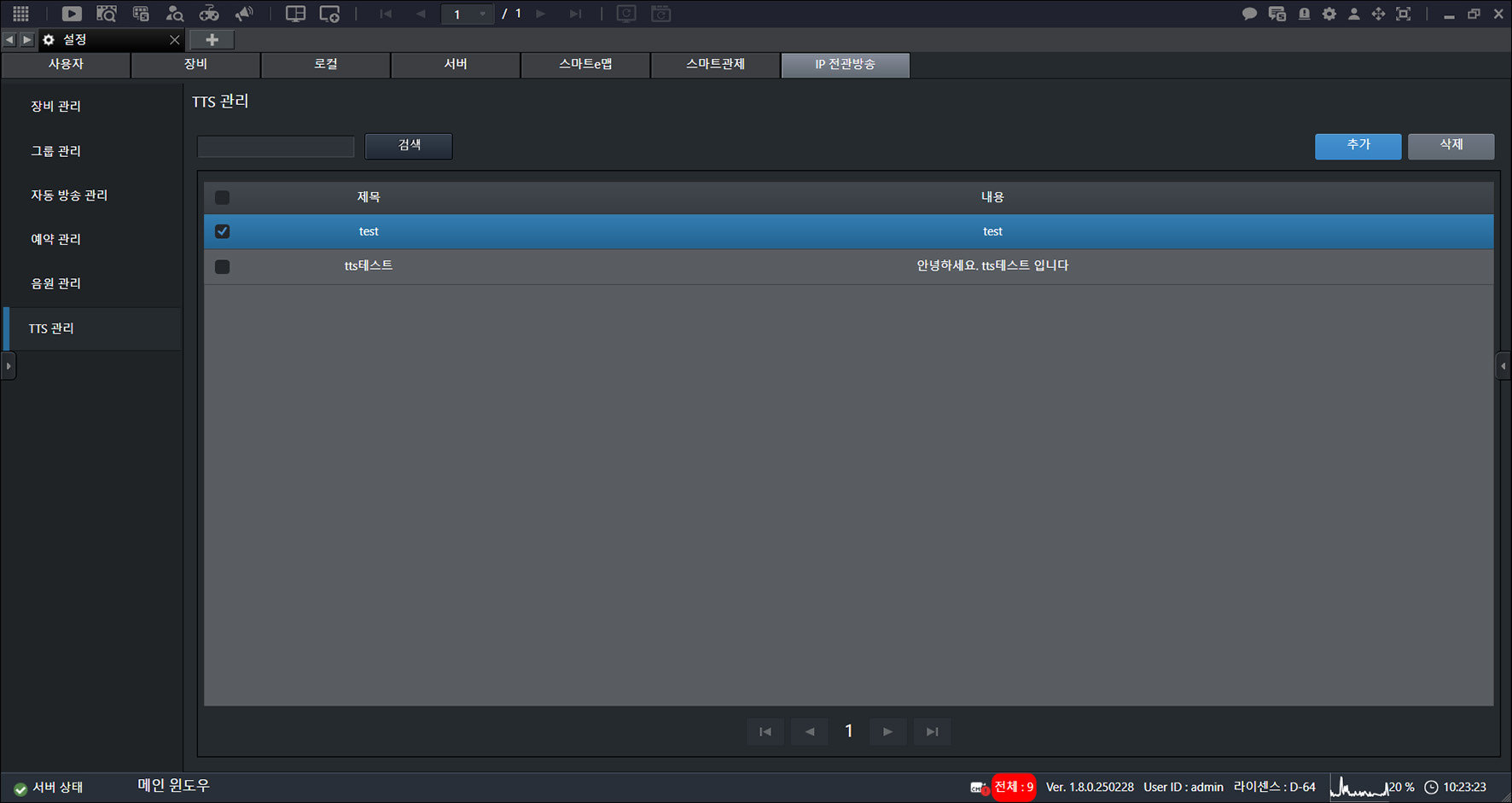
Task: Go to last page of TTS list
Action: [x=933, y=731]
